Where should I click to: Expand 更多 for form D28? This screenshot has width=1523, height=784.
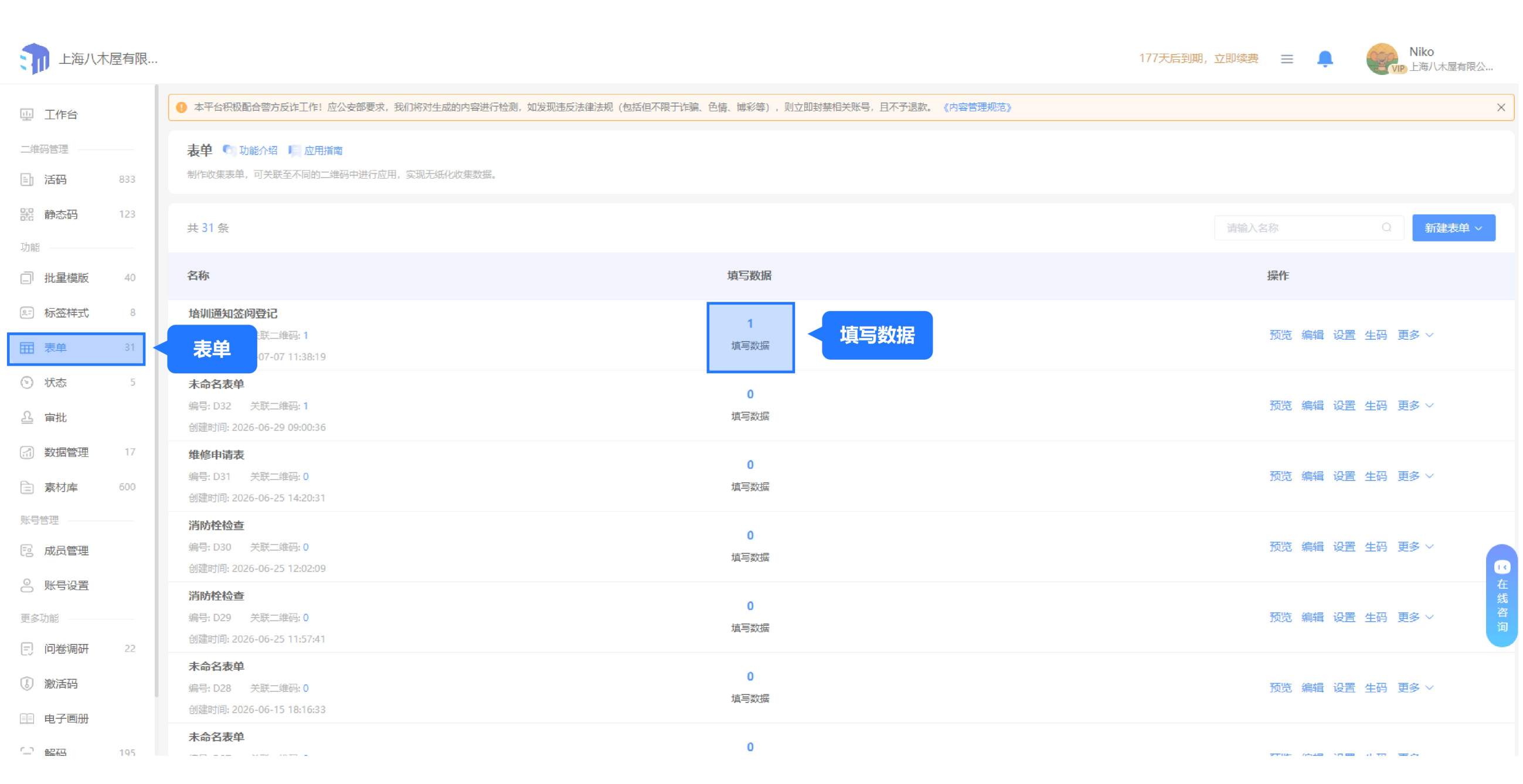click(x=1415, y=688)
